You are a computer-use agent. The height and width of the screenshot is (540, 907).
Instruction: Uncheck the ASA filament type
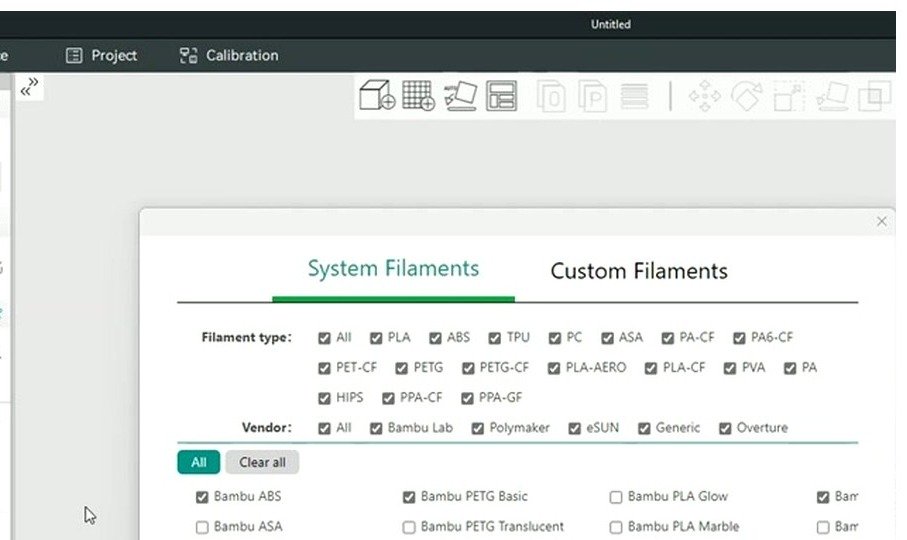click(x=607, y=338)
